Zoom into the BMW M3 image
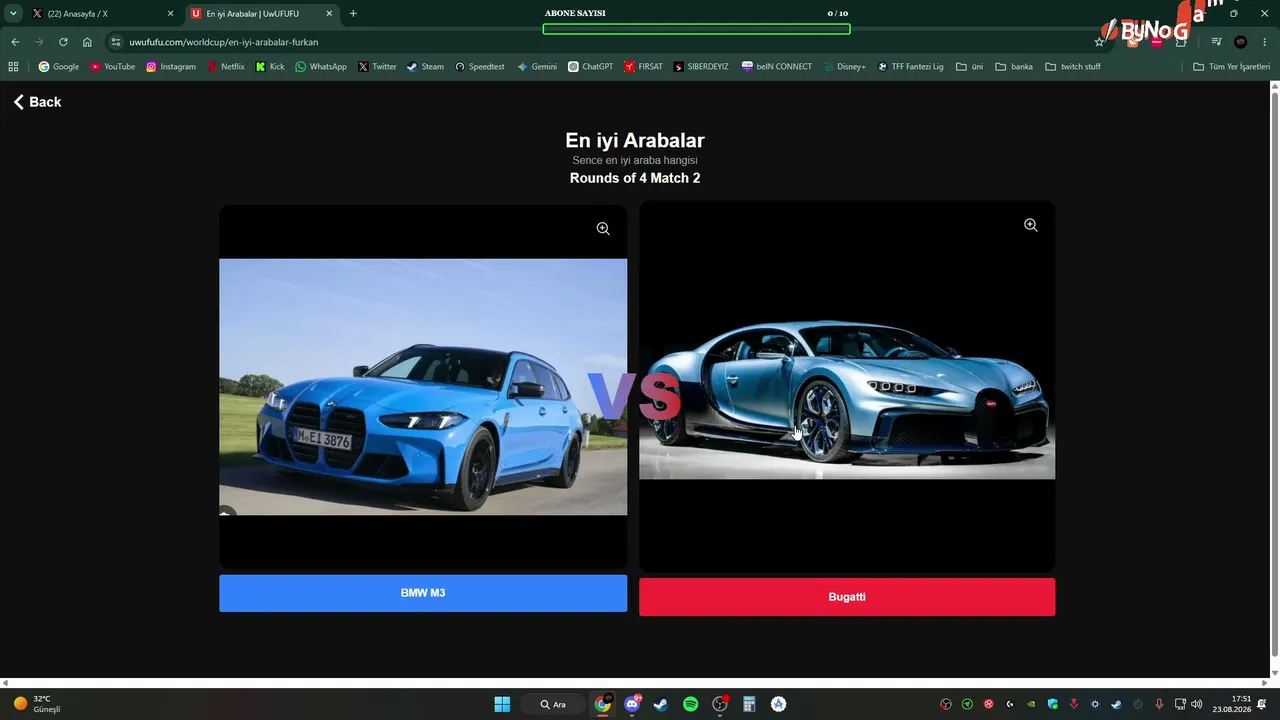1280x720 pixels. pyautogui.click(x=603, y=229)
